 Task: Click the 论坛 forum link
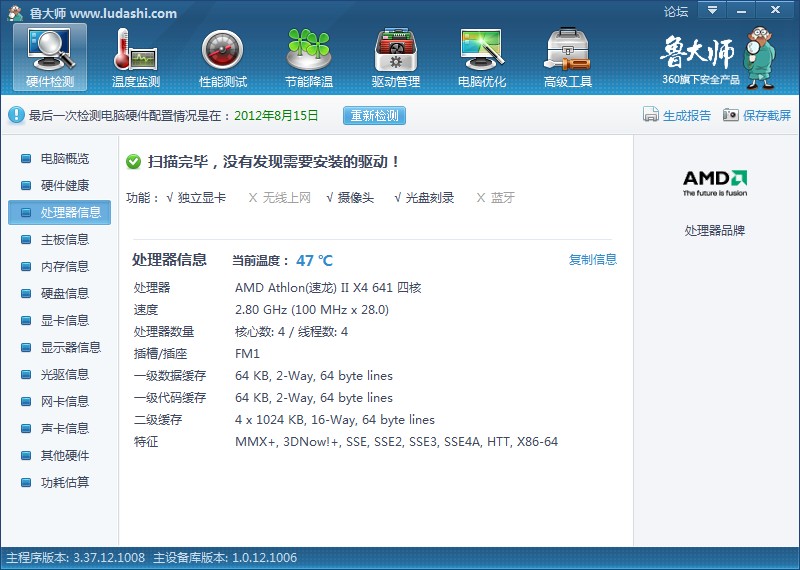click(x=676, y=11)
